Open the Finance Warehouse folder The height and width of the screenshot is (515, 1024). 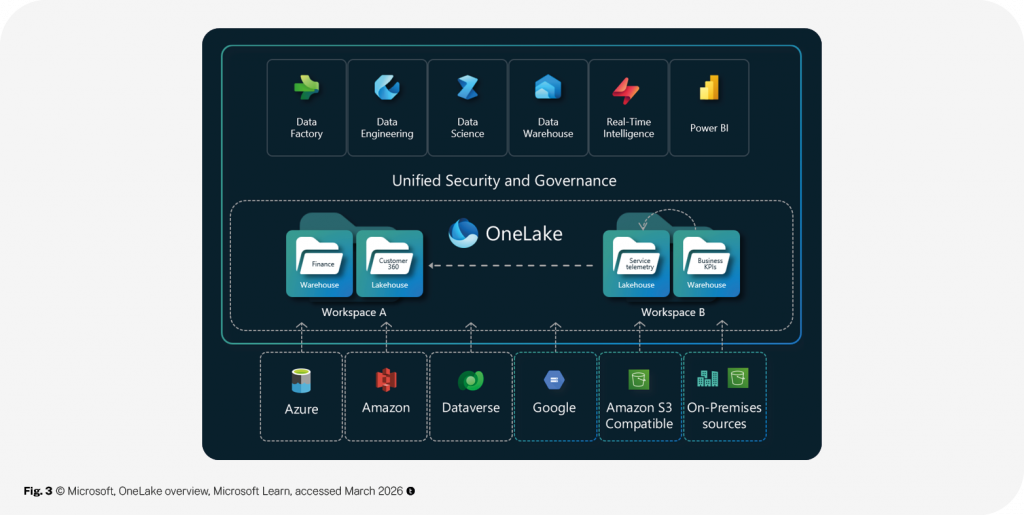click(320, 264)
